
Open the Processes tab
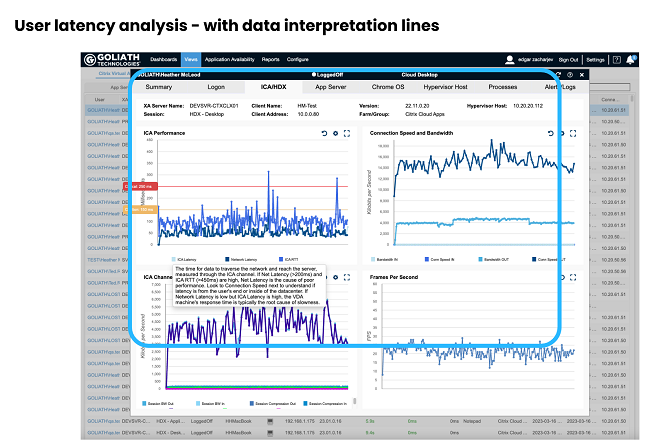coord(503,87)
